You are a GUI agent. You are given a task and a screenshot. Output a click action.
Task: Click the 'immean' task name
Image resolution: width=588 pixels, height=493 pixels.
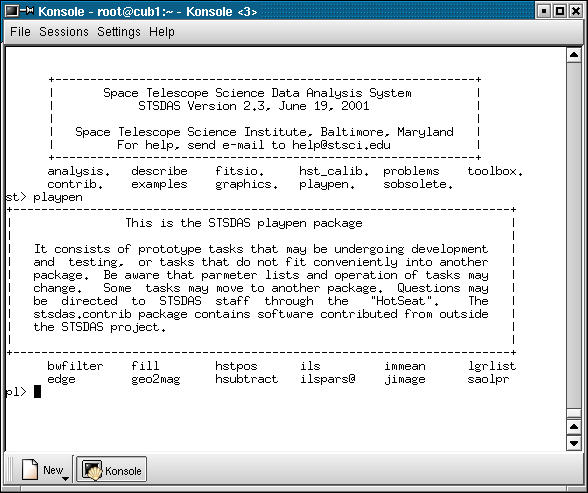coord(405,366)
